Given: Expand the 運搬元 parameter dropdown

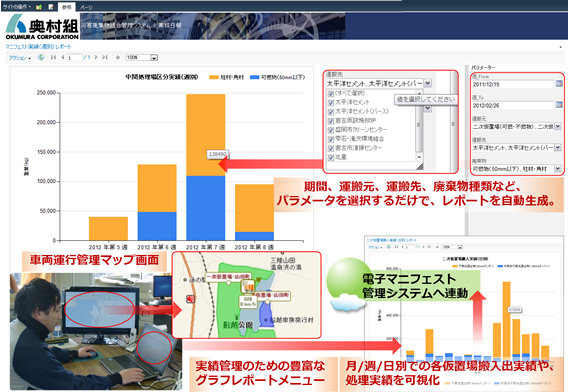Looking at the screenshot, I should [x=557, y=127].
